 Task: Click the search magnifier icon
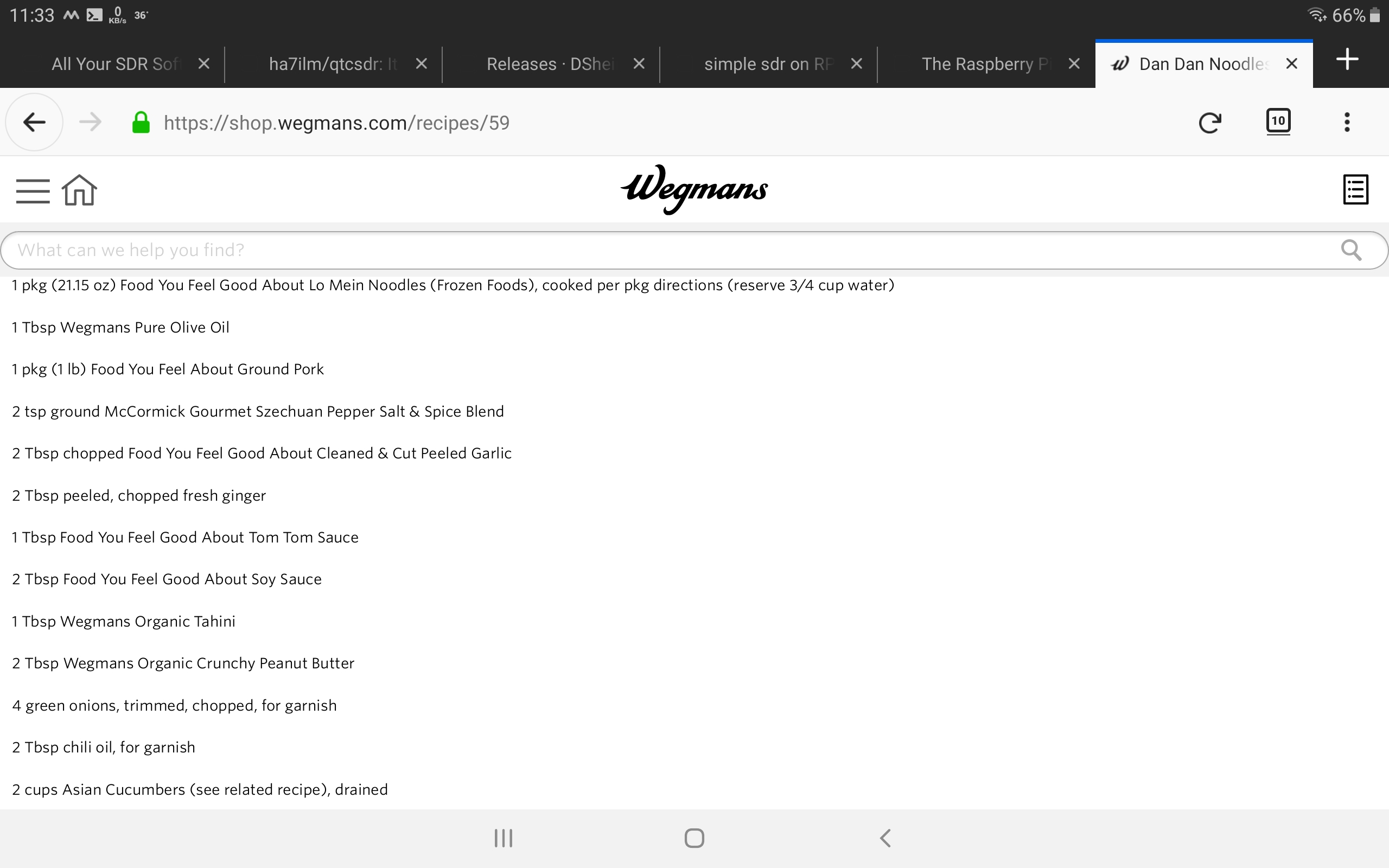(1351, 250)
